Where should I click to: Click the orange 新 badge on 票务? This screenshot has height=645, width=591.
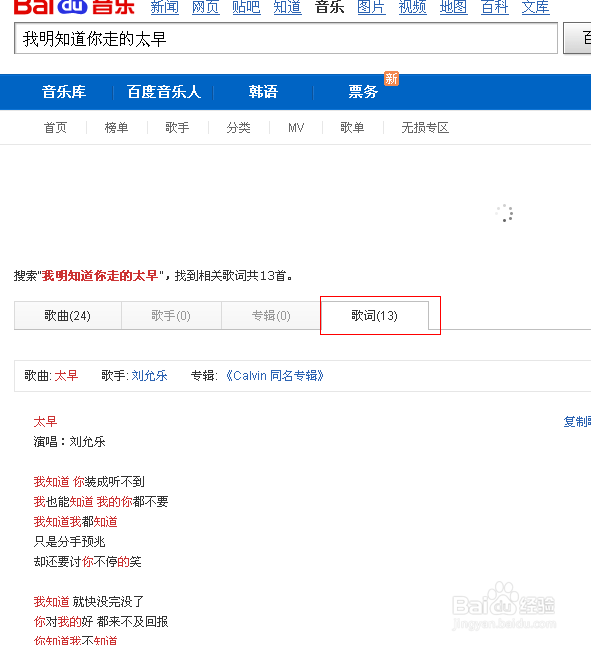[391, 78]
